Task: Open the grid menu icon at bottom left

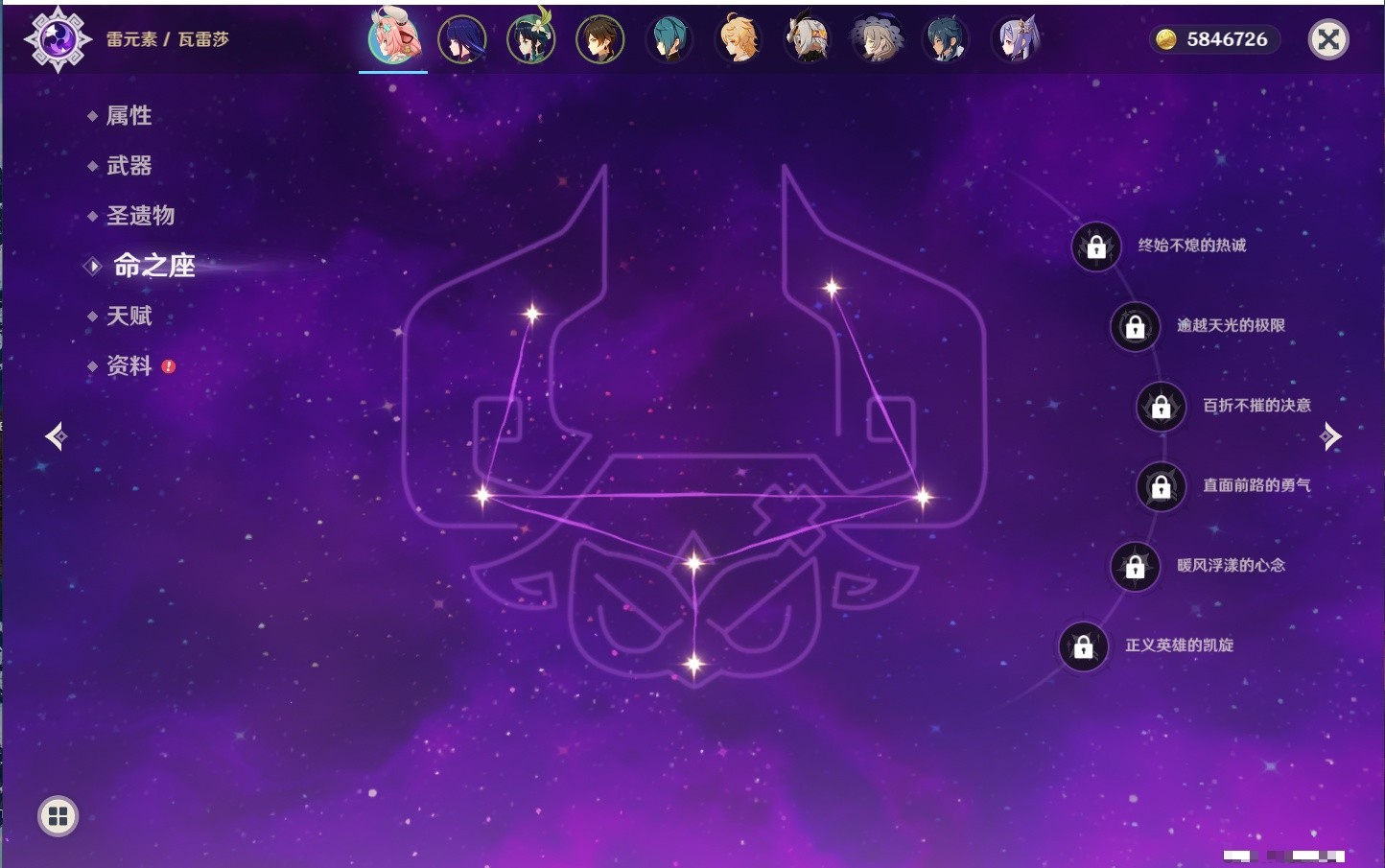Action: tap(58, 816)
